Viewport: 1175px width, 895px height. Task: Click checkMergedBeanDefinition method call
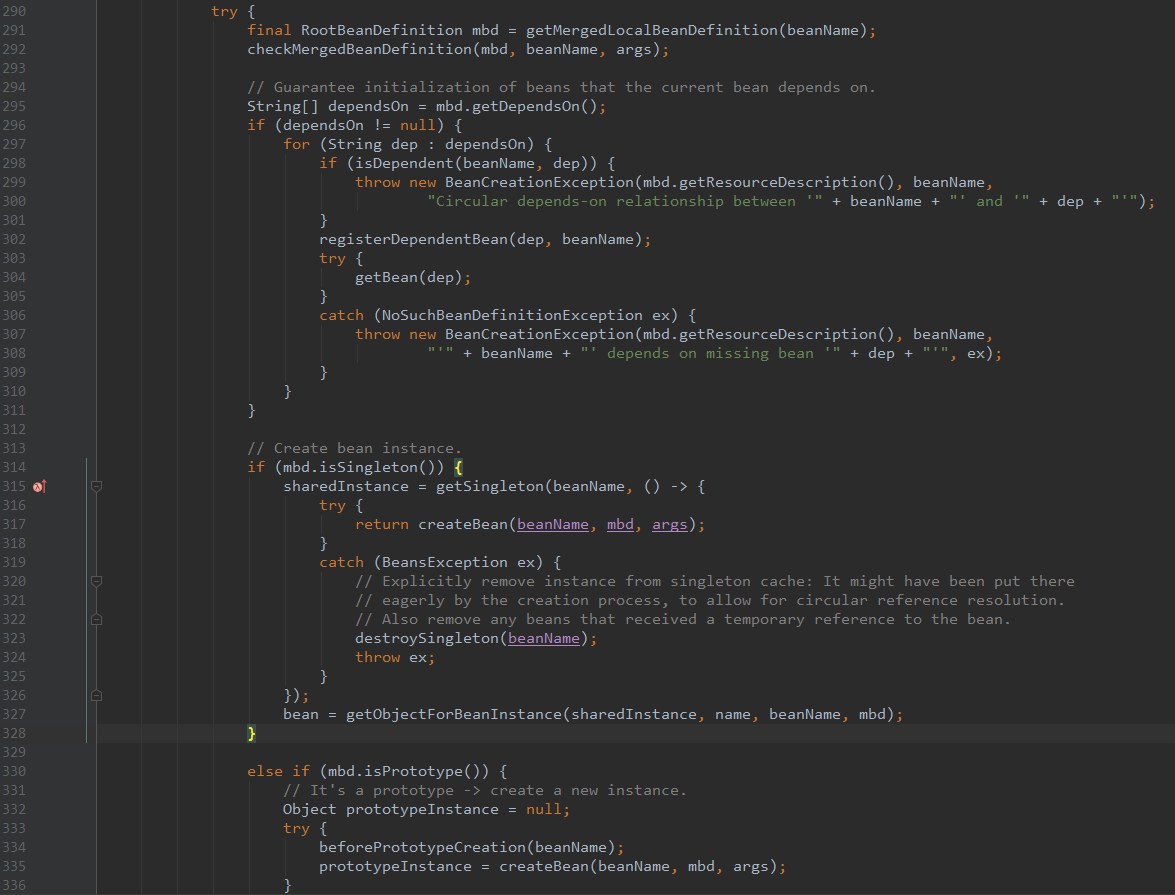point(360,49)
